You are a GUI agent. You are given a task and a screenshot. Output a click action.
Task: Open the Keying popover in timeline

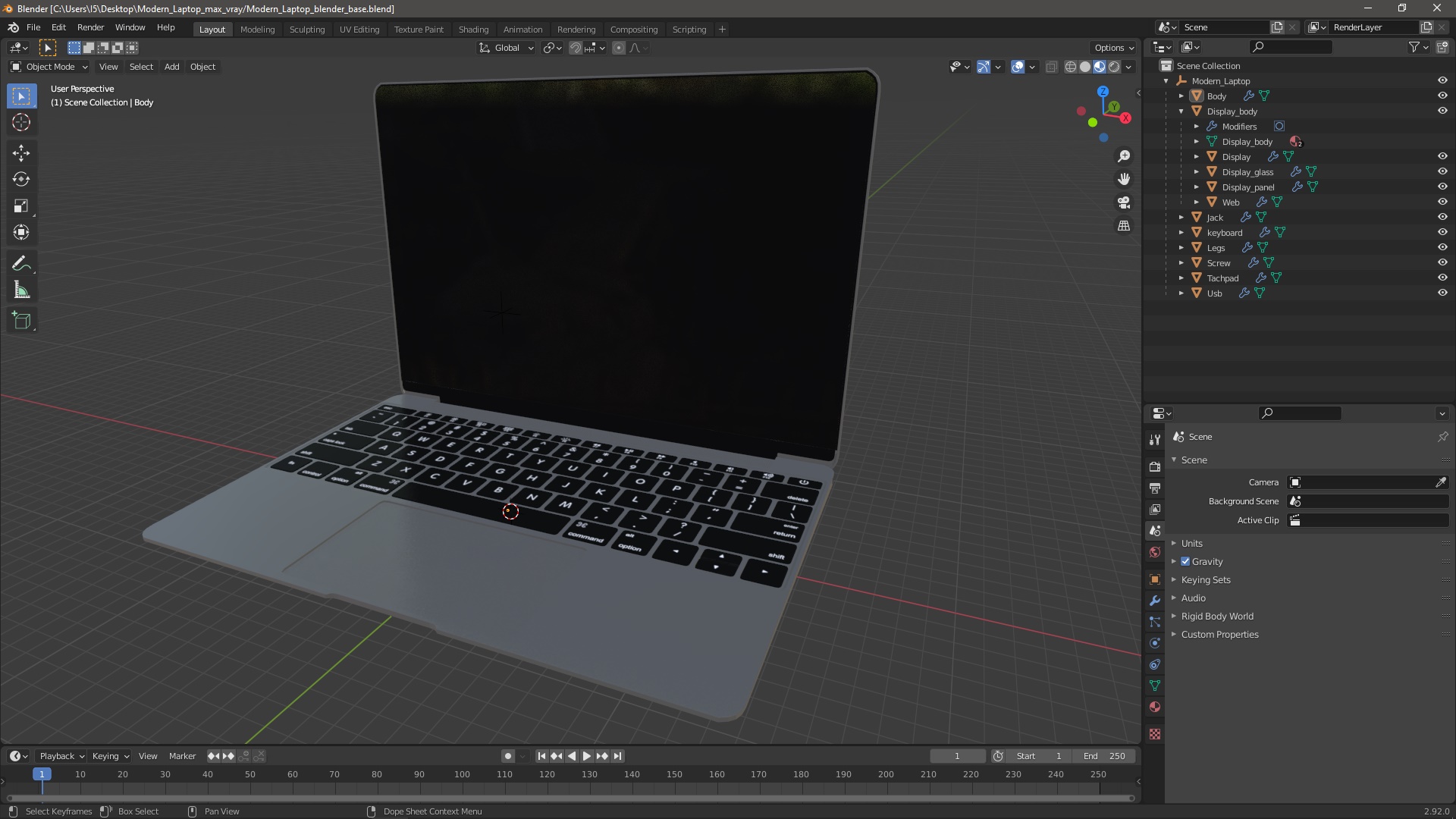pyautogui.click(x=110, y=756)
